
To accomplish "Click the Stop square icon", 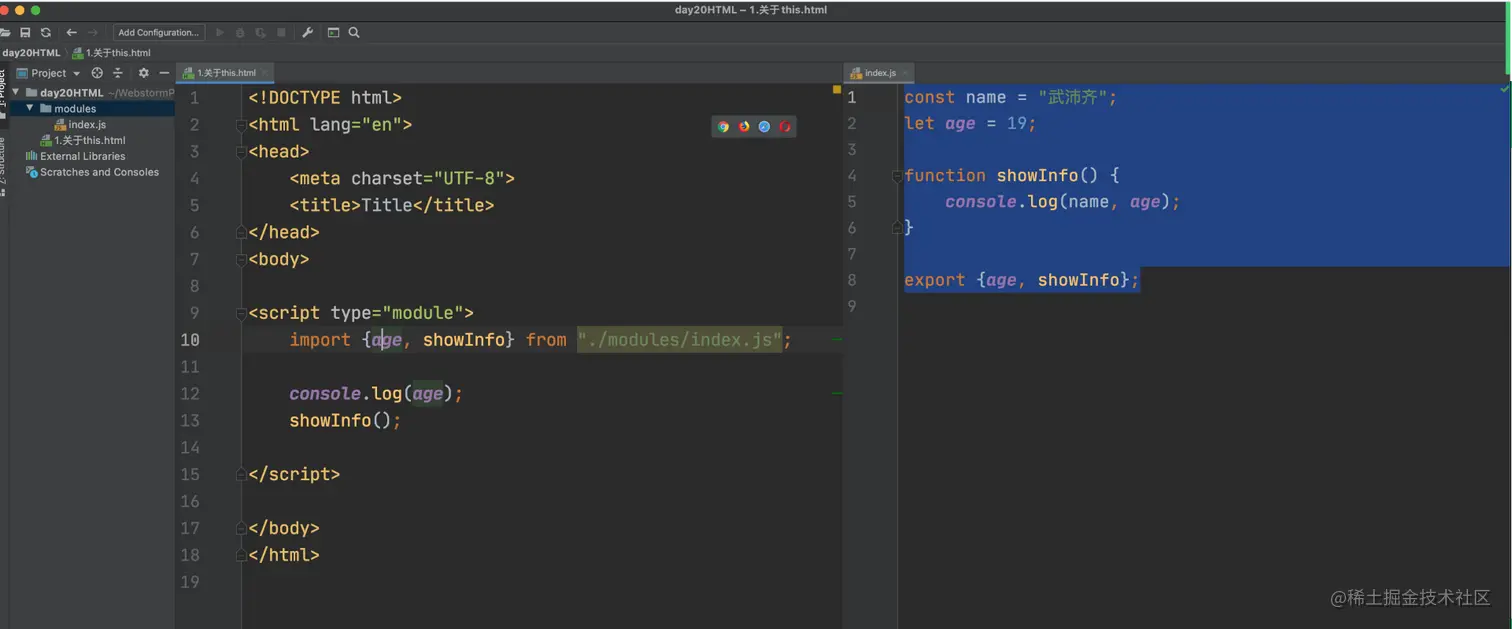I will pos(281,32).
